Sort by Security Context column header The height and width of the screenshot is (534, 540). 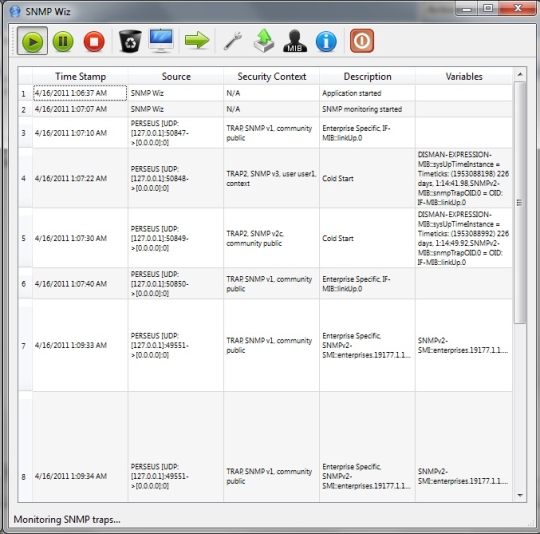[x=272, y=76]
